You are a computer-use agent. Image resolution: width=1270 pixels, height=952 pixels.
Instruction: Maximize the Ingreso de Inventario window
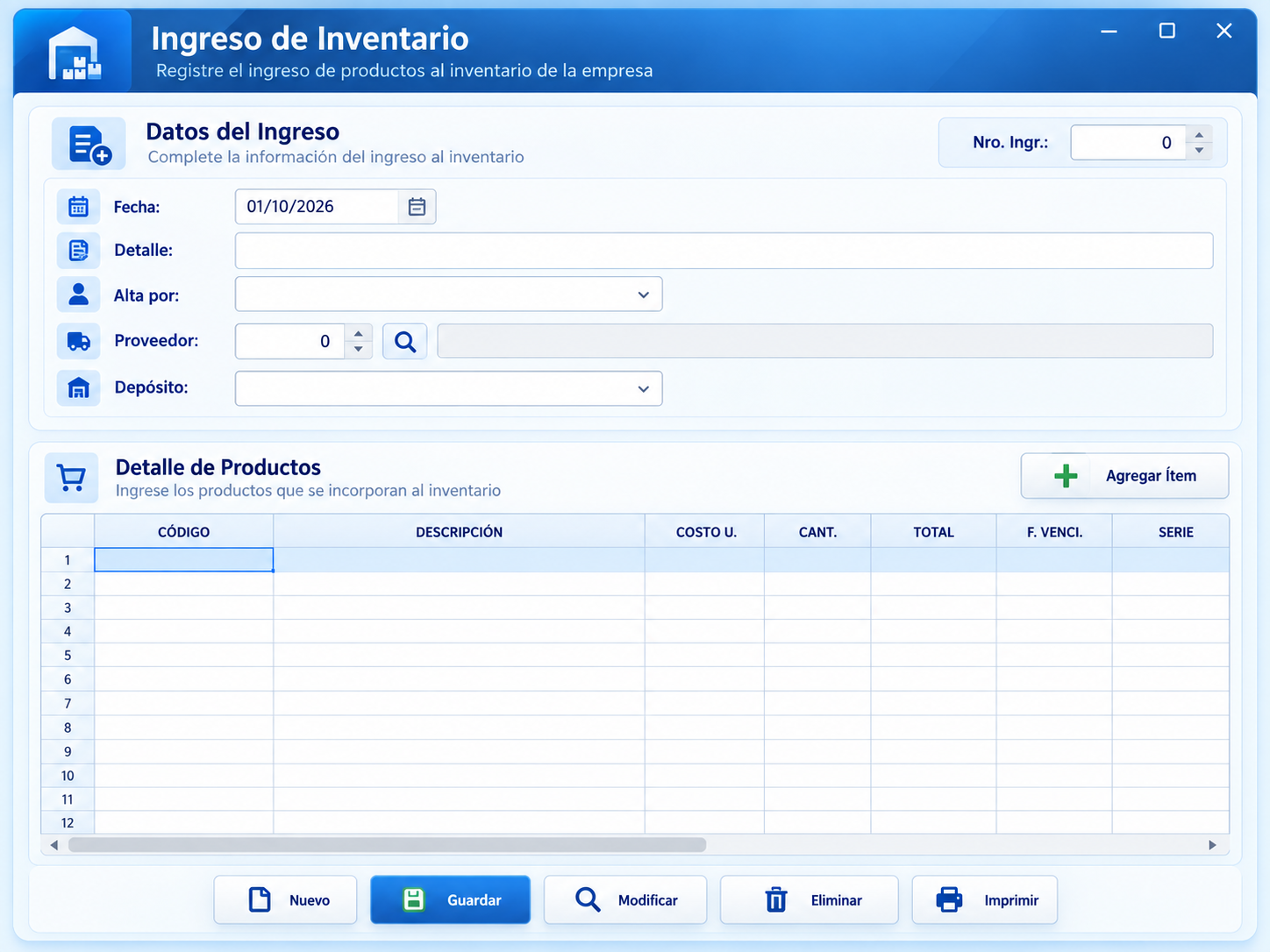[1167, 32]
